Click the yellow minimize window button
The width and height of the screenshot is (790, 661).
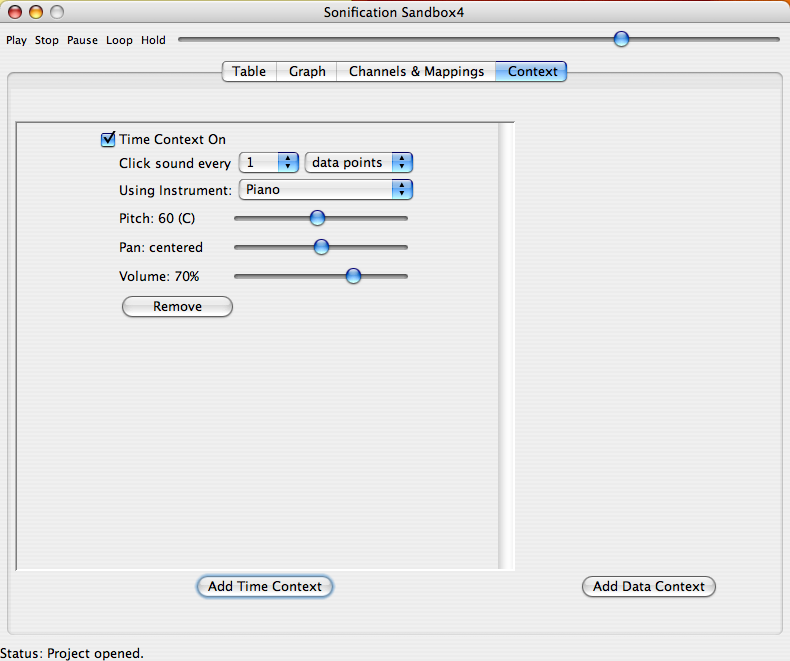36,12
